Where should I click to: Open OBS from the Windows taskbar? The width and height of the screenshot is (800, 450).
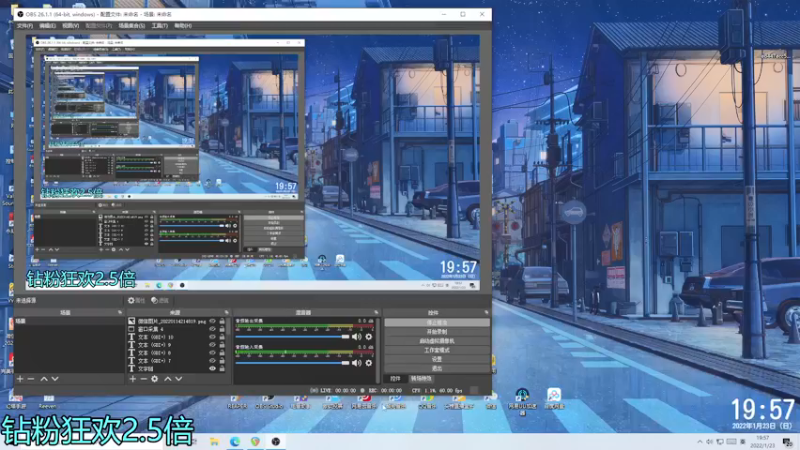pos(276,442)
